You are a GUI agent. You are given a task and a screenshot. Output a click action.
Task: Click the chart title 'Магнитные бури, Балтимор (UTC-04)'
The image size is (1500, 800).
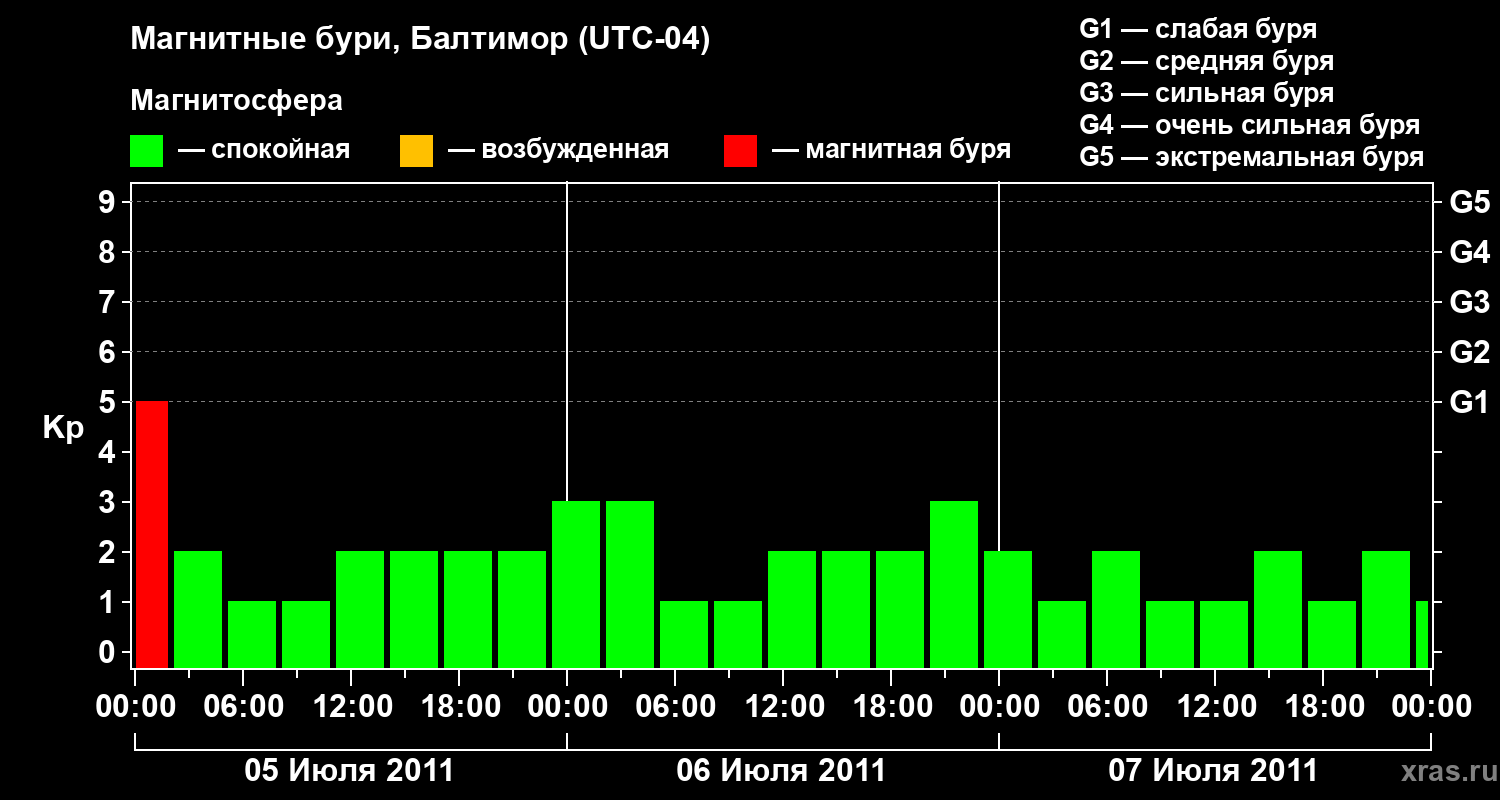tap(420, 41)
